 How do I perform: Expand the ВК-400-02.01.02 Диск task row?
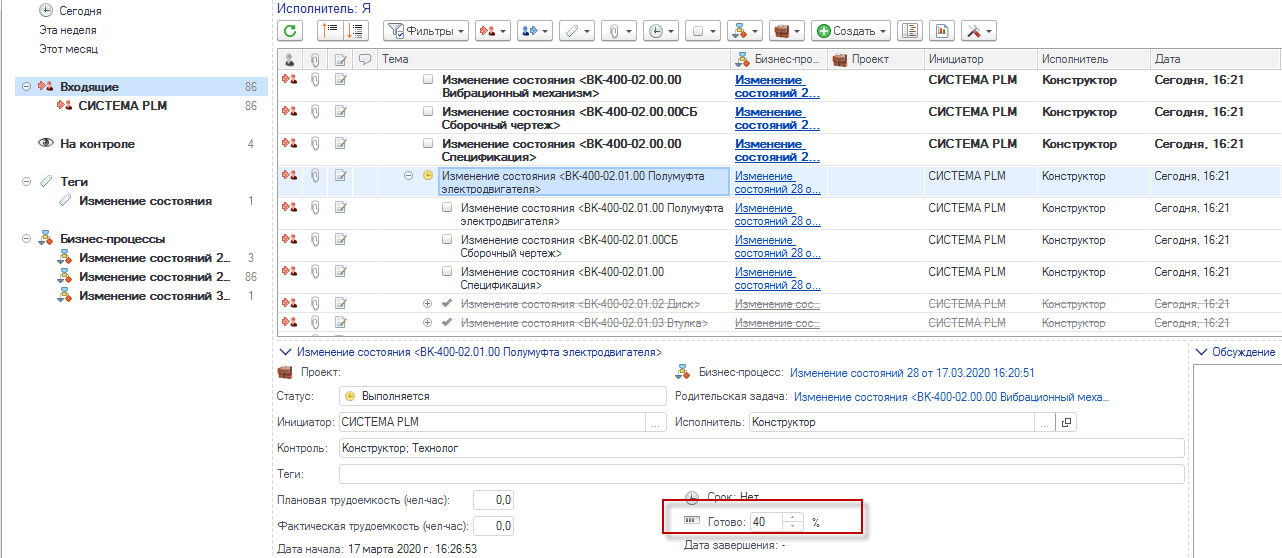click(x=428, y=304)
